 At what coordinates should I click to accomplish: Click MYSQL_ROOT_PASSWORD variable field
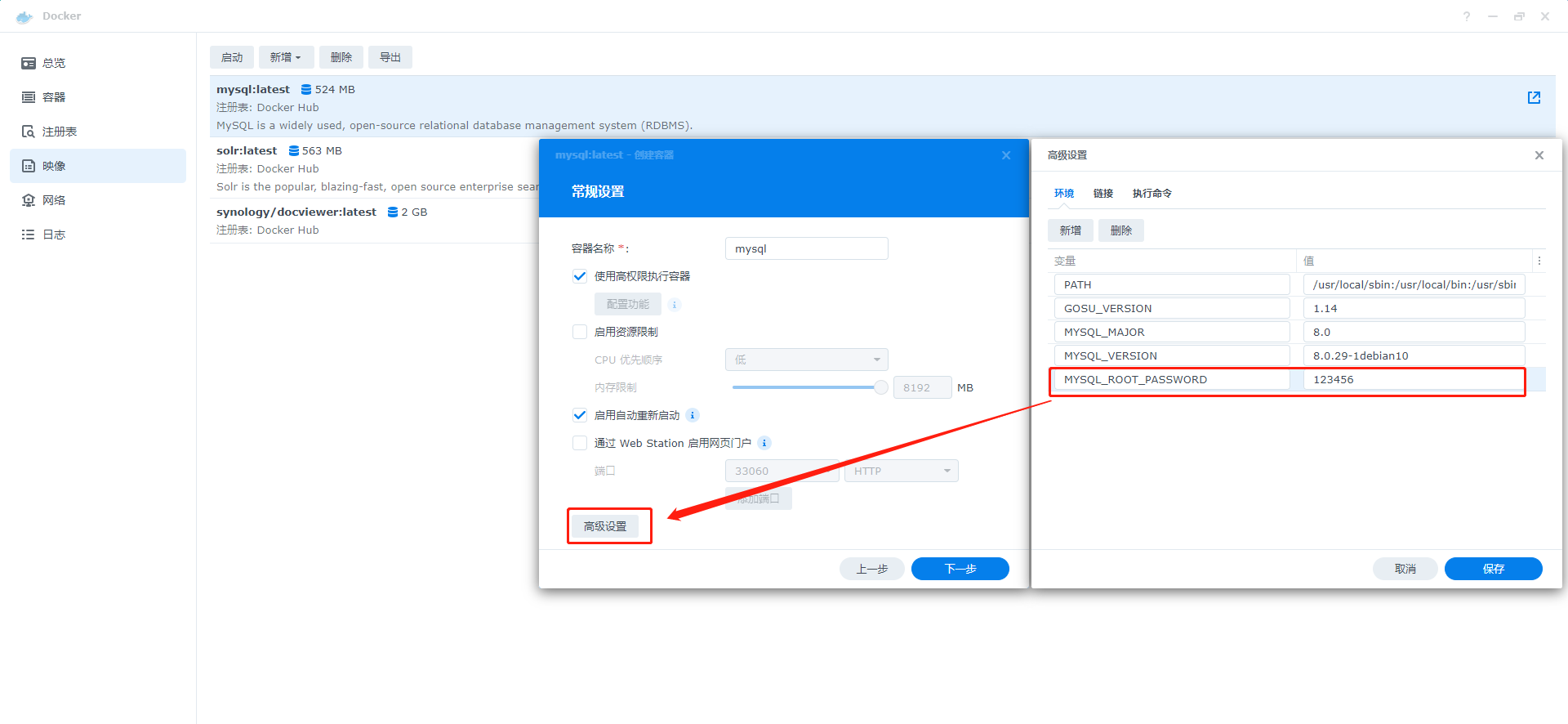point(1172,379)
